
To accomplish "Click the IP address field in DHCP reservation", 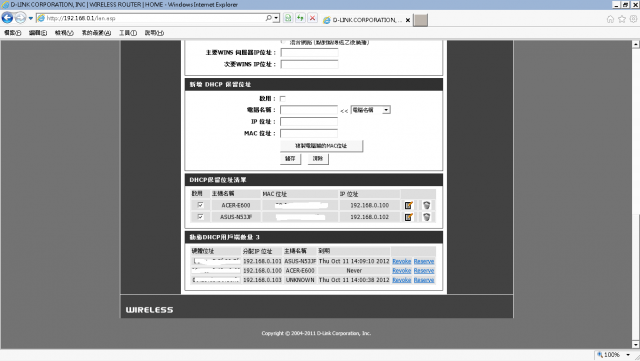I will point(309,122).
